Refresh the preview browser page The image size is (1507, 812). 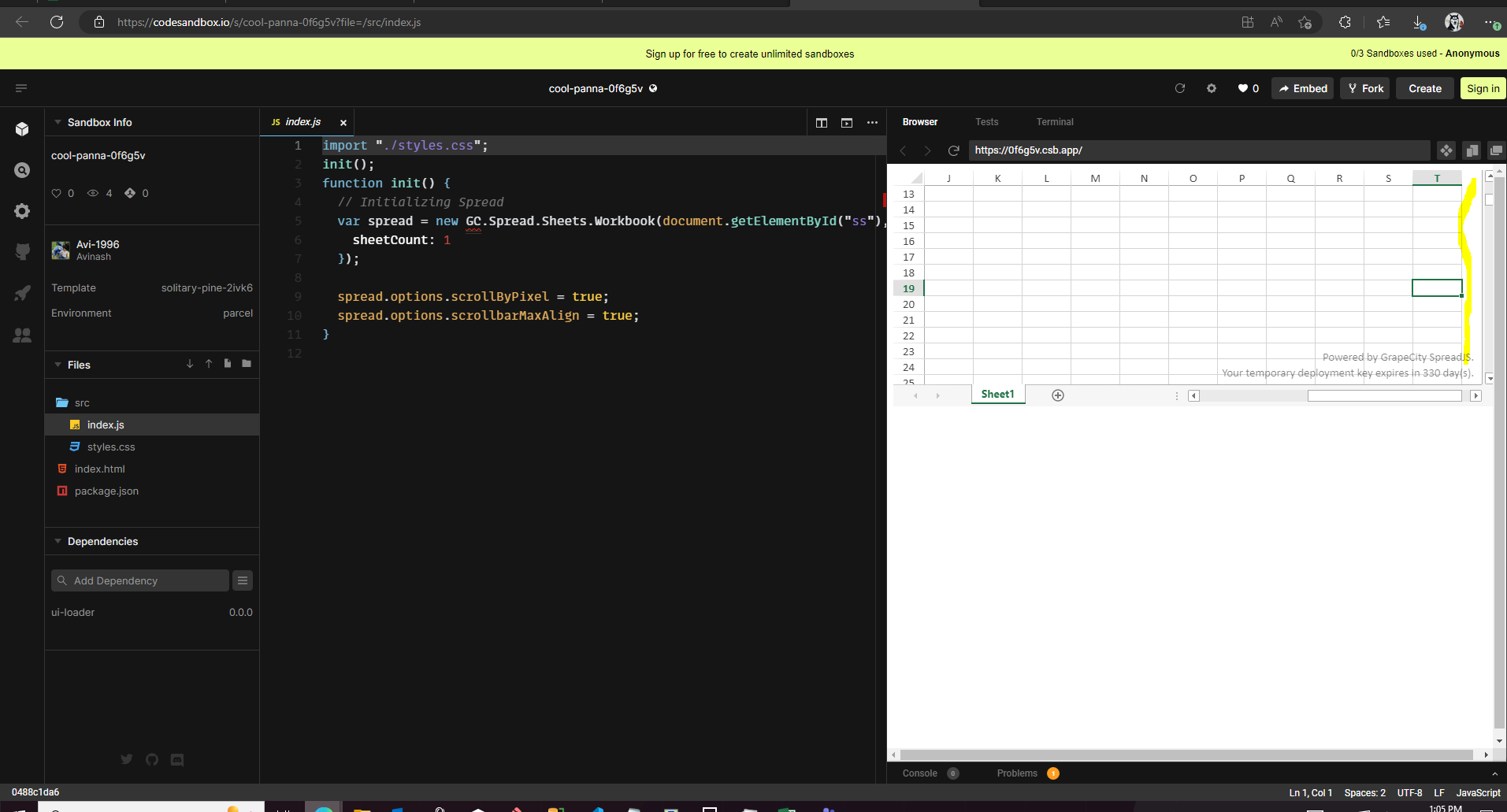[x=953, y=150]
